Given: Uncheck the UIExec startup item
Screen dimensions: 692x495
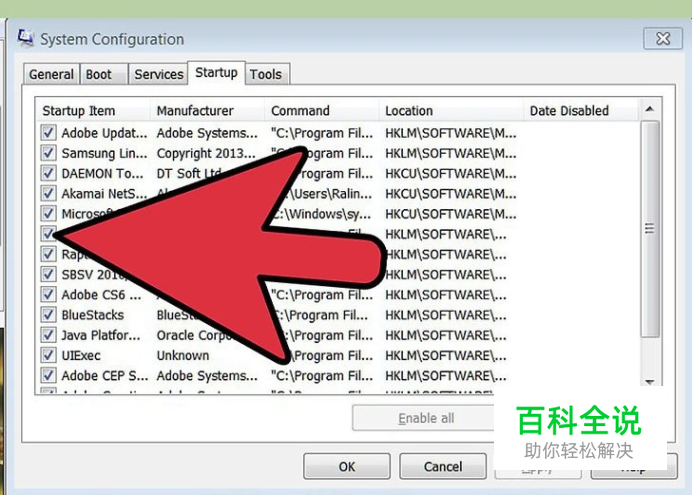Looking at the screenshot, I should pos(48,355).
